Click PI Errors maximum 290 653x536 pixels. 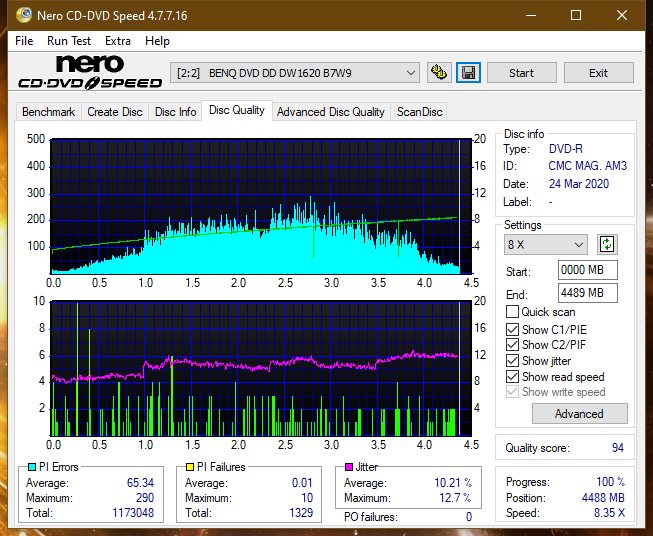[x=145, y=498]
